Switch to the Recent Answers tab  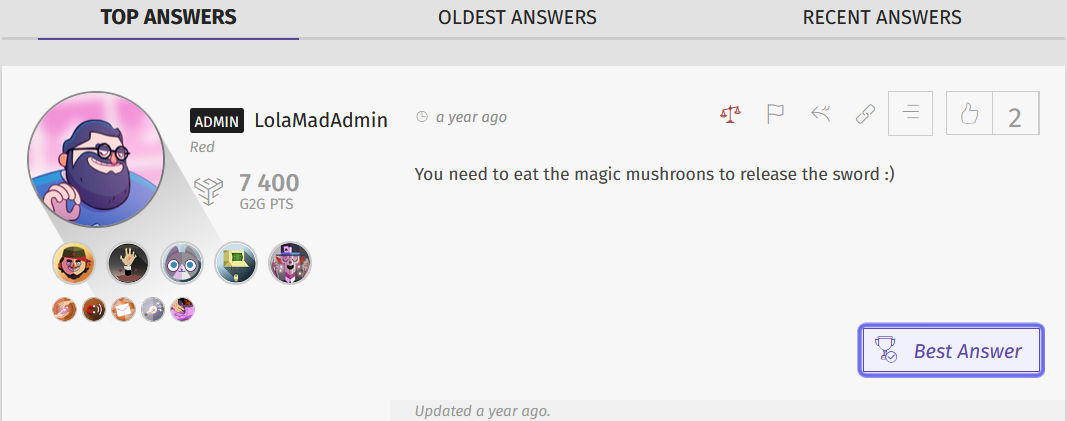point(882,18)
